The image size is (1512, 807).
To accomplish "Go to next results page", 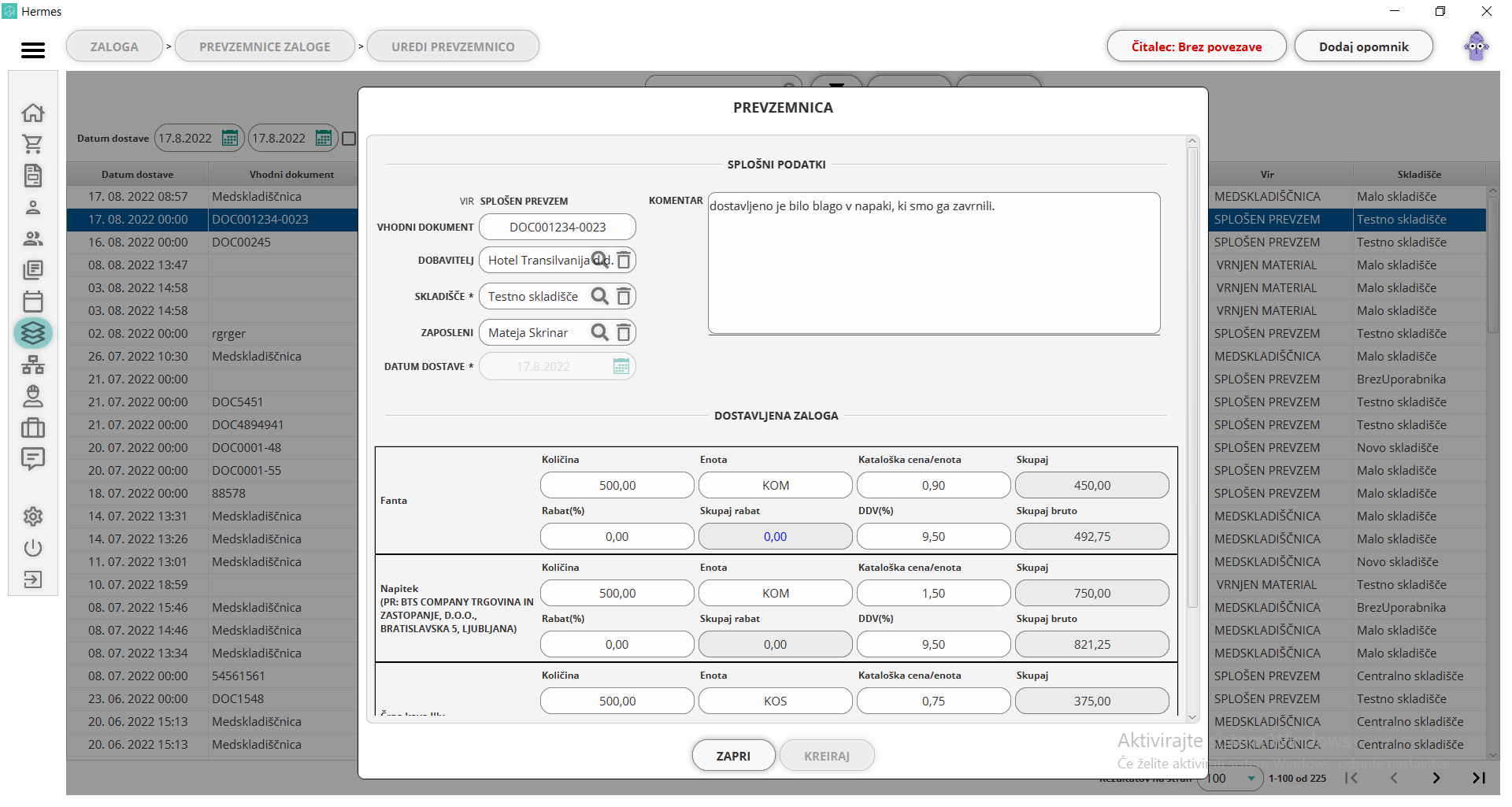I will click(1436, 778).
